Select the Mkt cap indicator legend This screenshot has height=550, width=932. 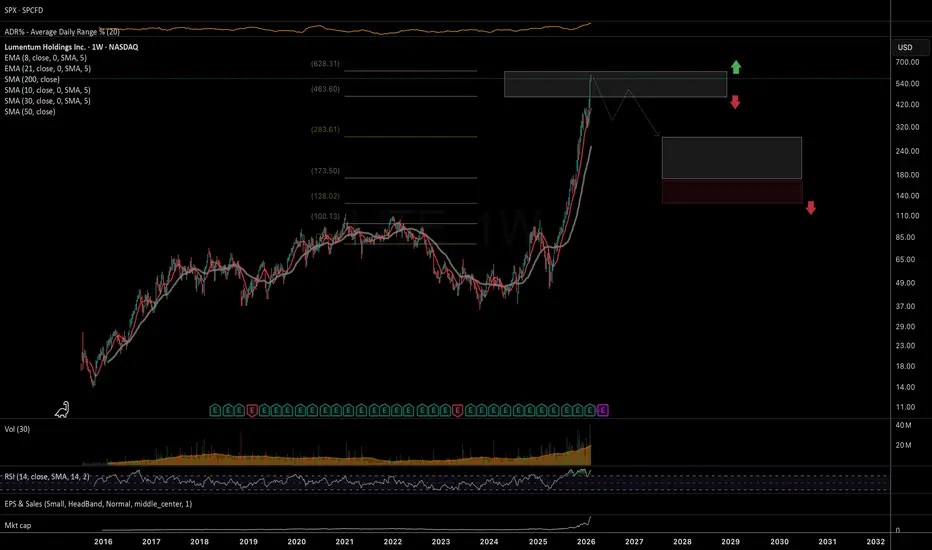click(18, 525)
